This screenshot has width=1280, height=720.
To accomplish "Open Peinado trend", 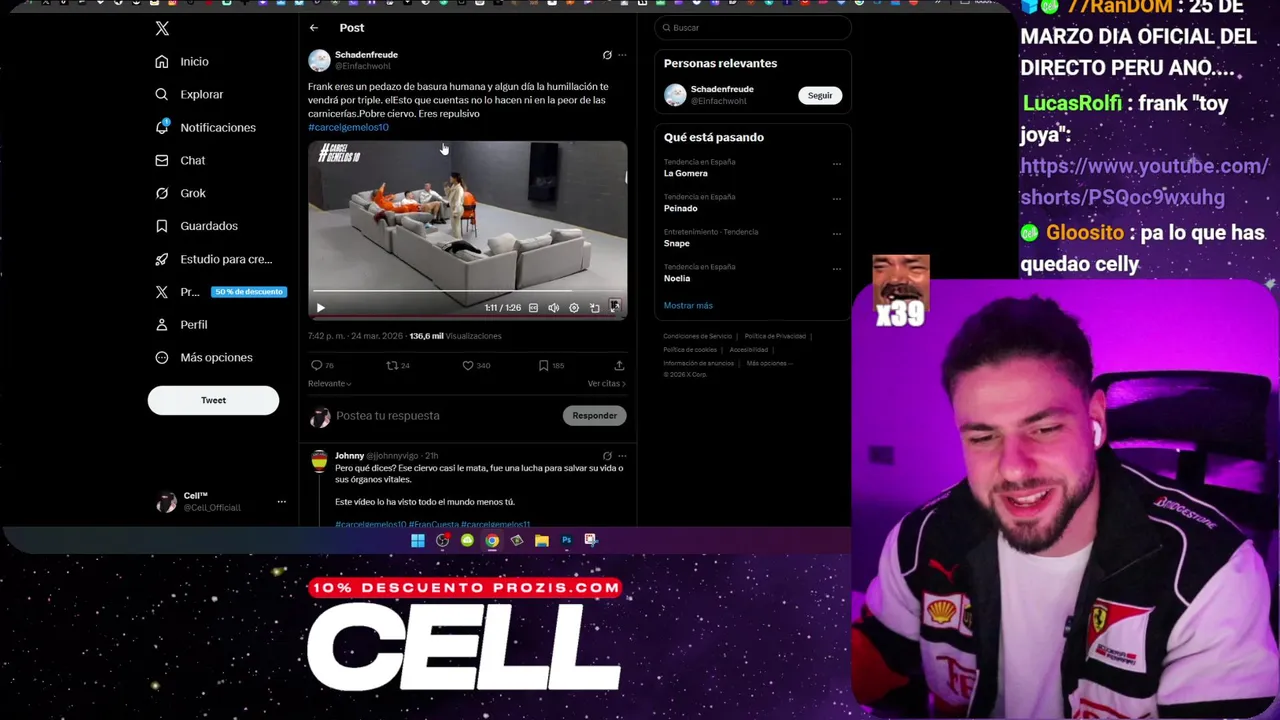I will 681,208.
